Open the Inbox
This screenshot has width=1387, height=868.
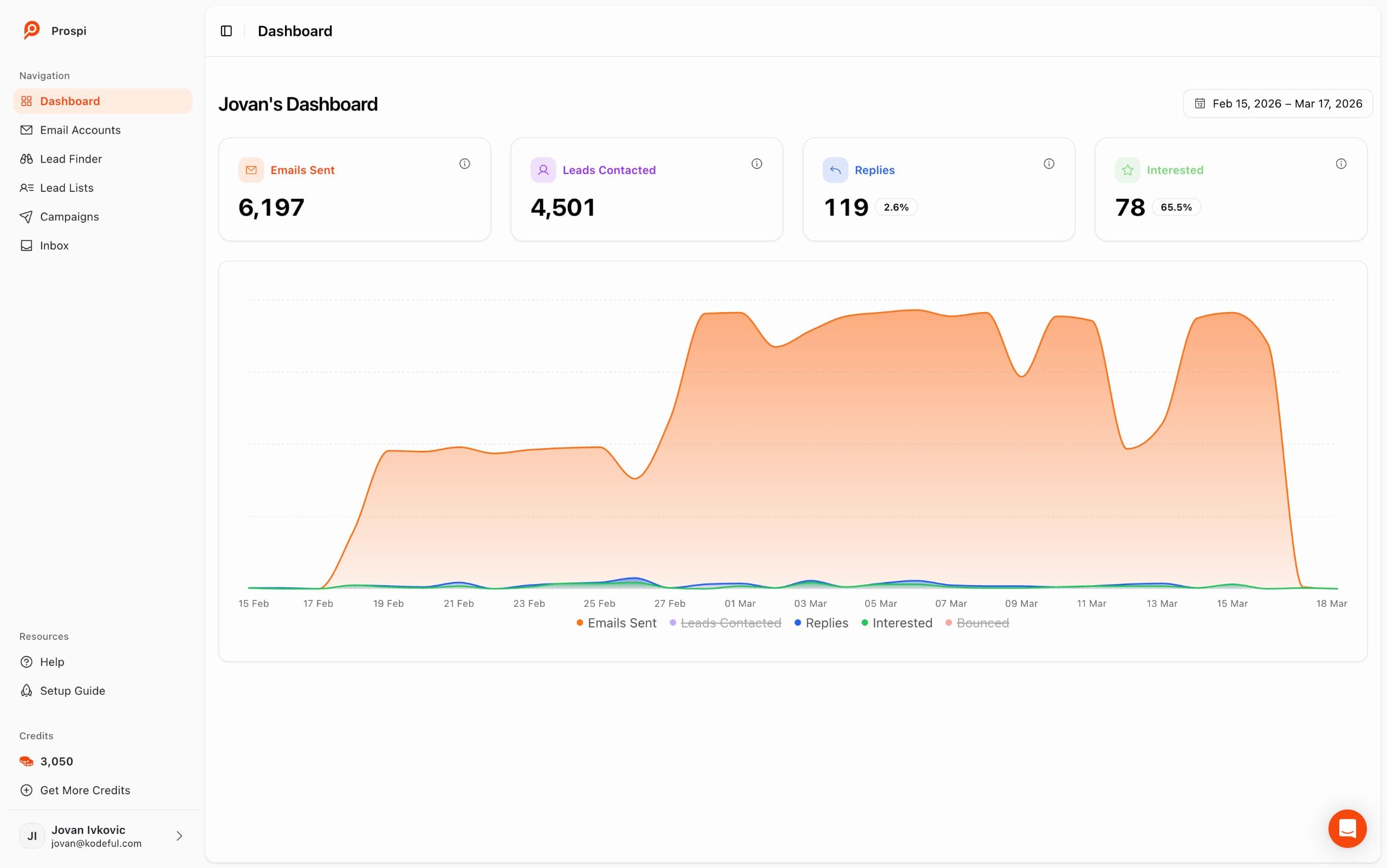54,245
